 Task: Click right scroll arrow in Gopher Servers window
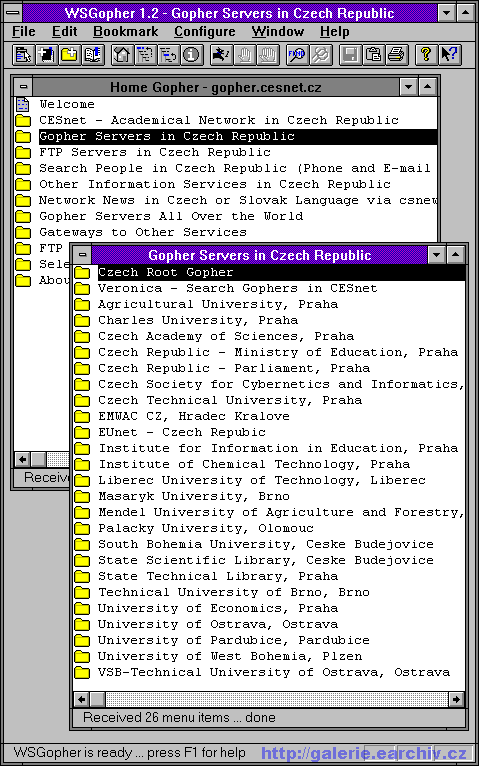point(456,700)
